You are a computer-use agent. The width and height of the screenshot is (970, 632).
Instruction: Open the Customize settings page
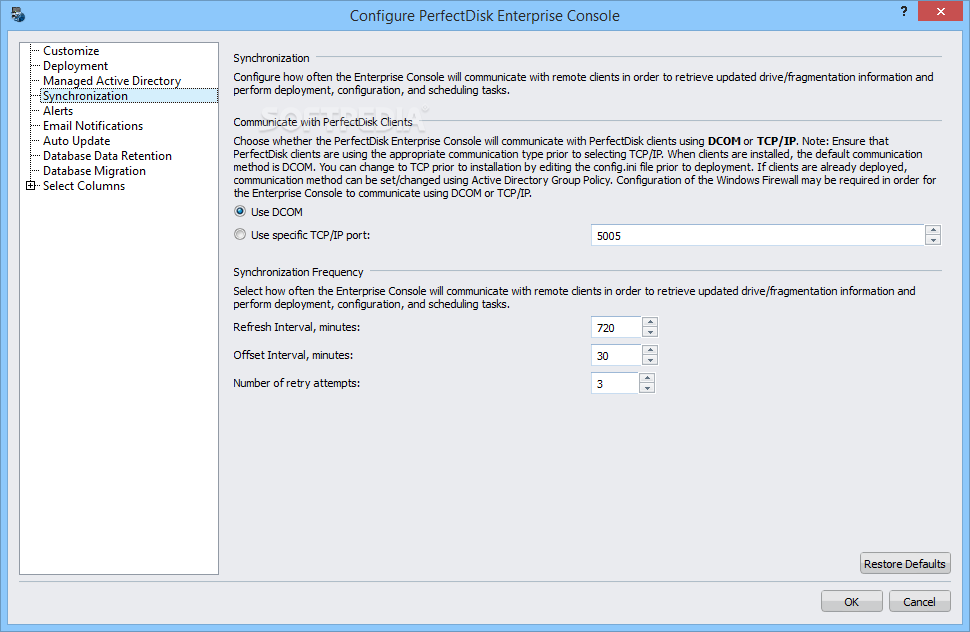pos(71,51)
